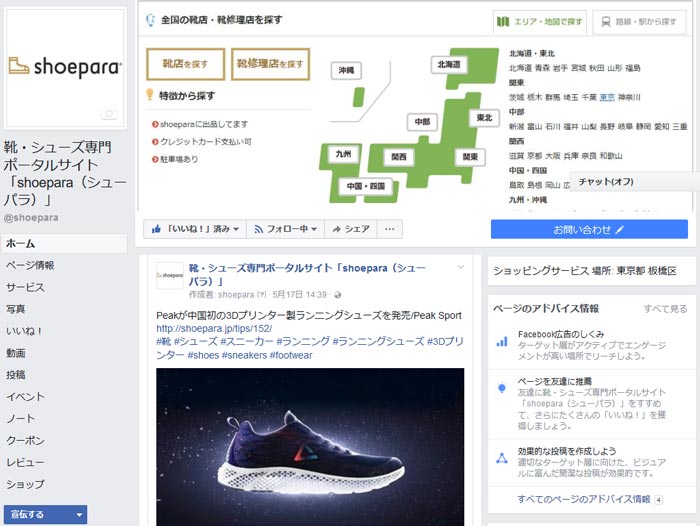Click the lightbulb icon beside ページを友達に推薦

(x=502, y=388)
